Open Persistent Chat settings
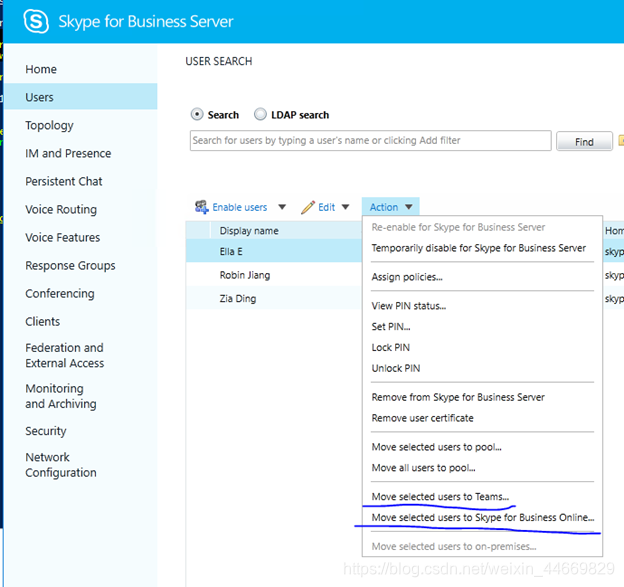The width and height of the screenshot is (624, 587). 64,181
